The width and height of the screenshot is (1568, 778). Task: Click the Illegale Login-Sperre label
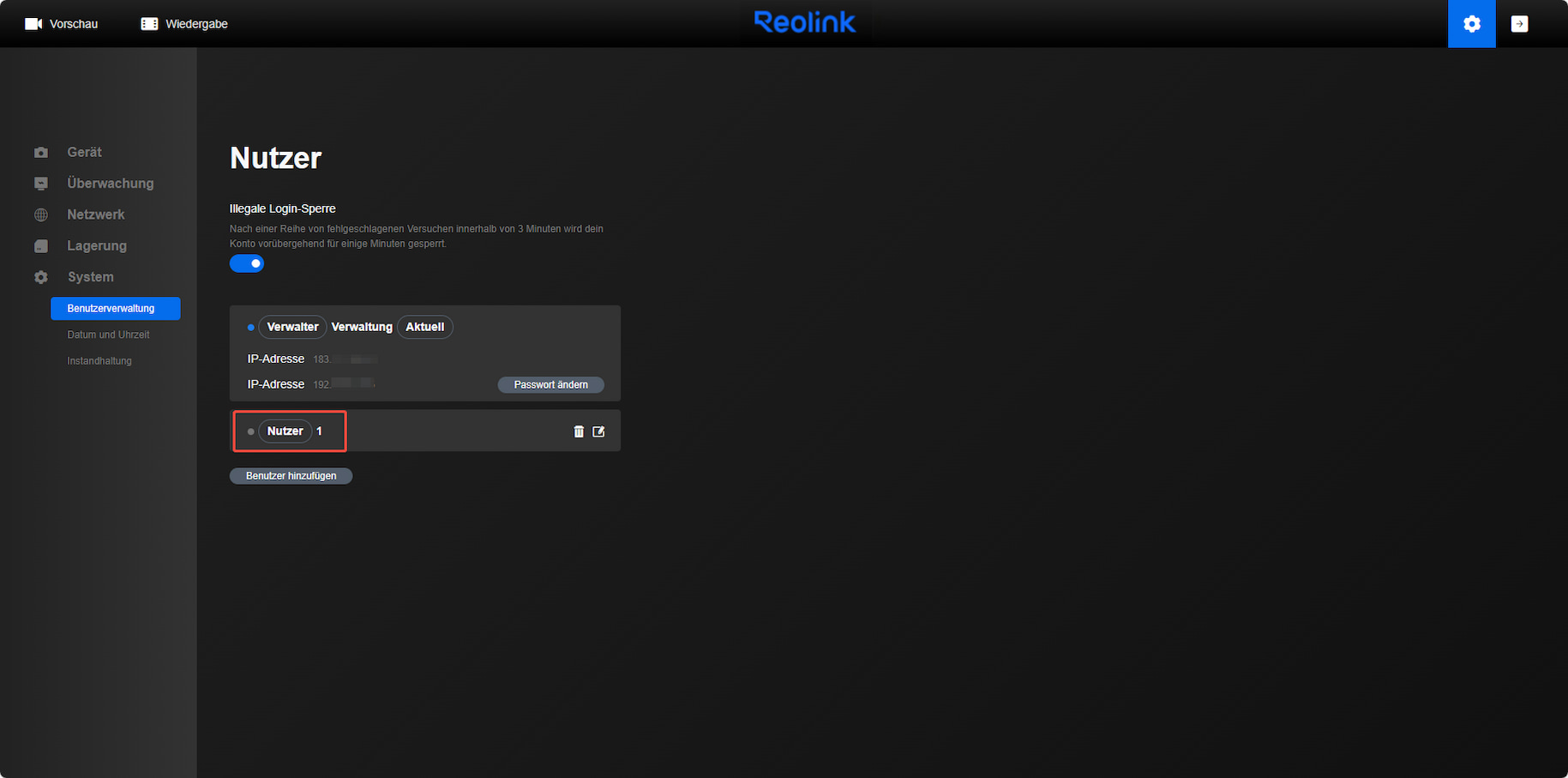coord(283,208)
